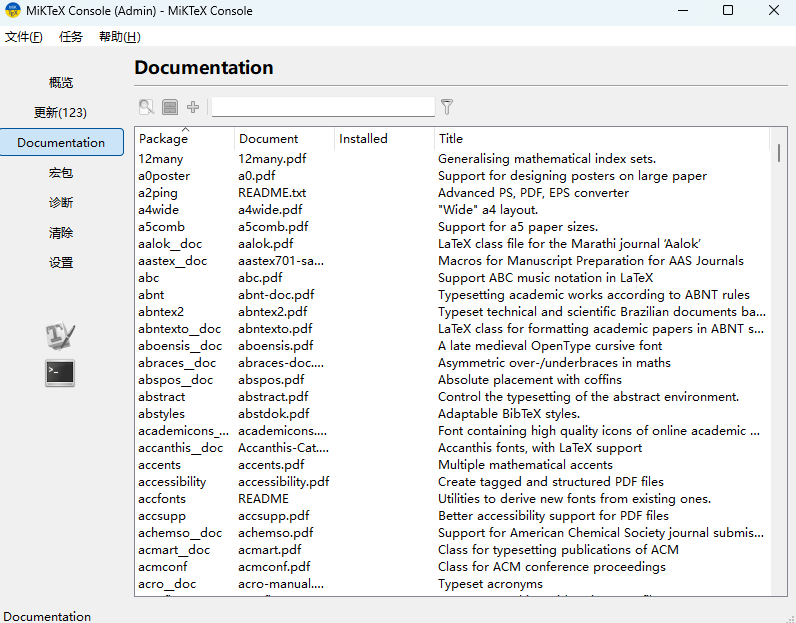Click the filter funnel icon
Image resolution: width=796 pixels, height=623 pixels.
tap(447, 107)
